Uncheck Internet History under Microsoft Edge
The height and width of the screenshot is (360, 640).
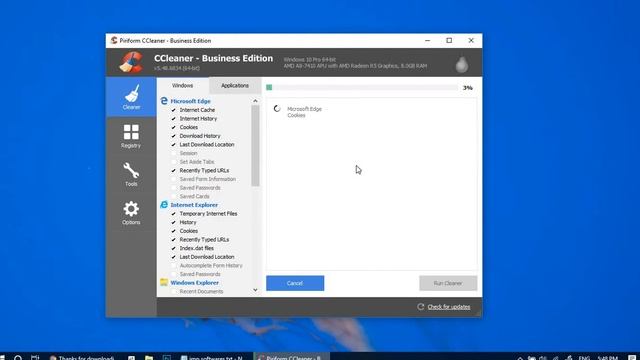point(173,118)
